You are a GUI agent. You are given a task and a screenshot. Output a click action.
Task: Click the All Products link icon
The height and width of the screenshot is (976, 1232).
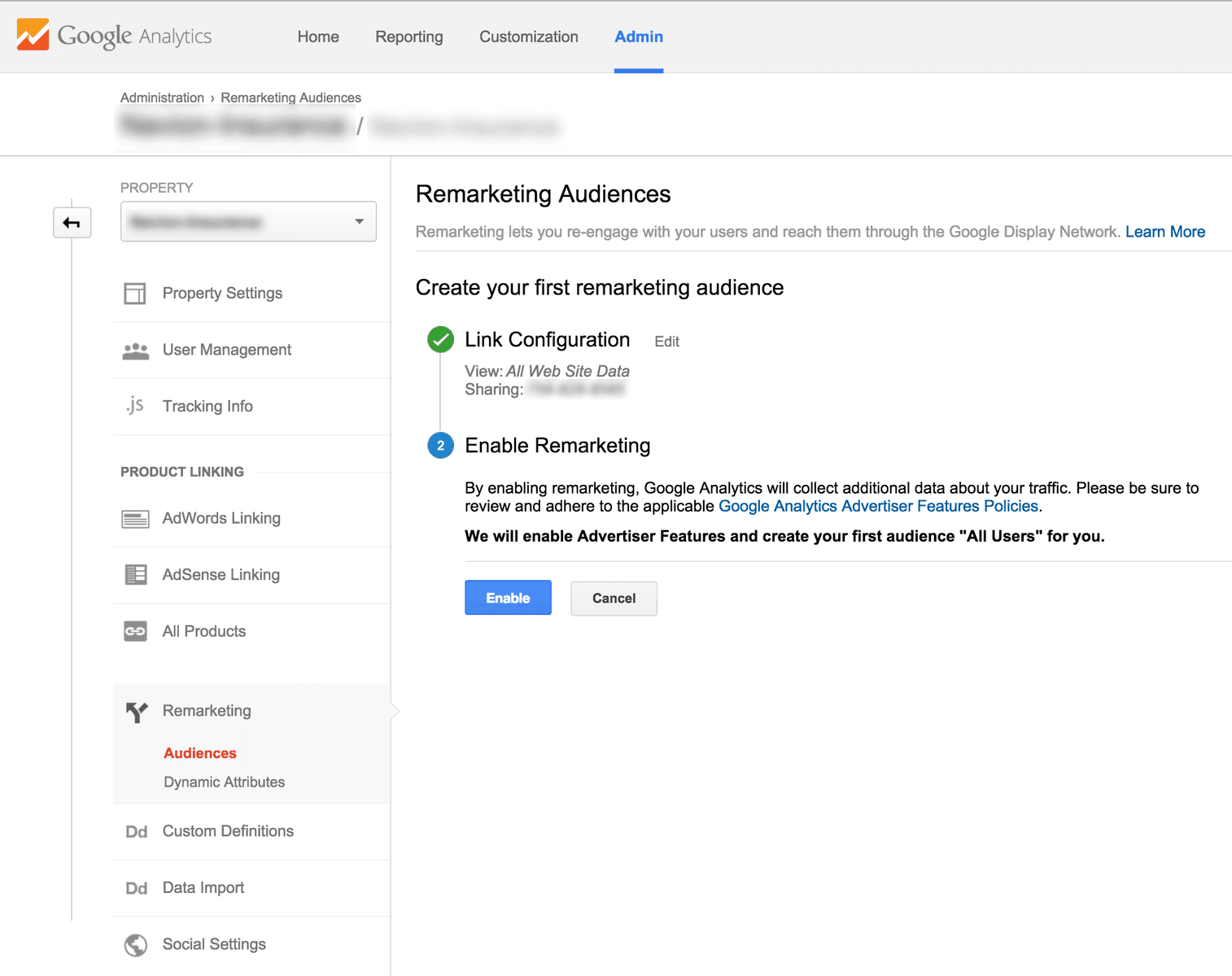tap(135, 631)
